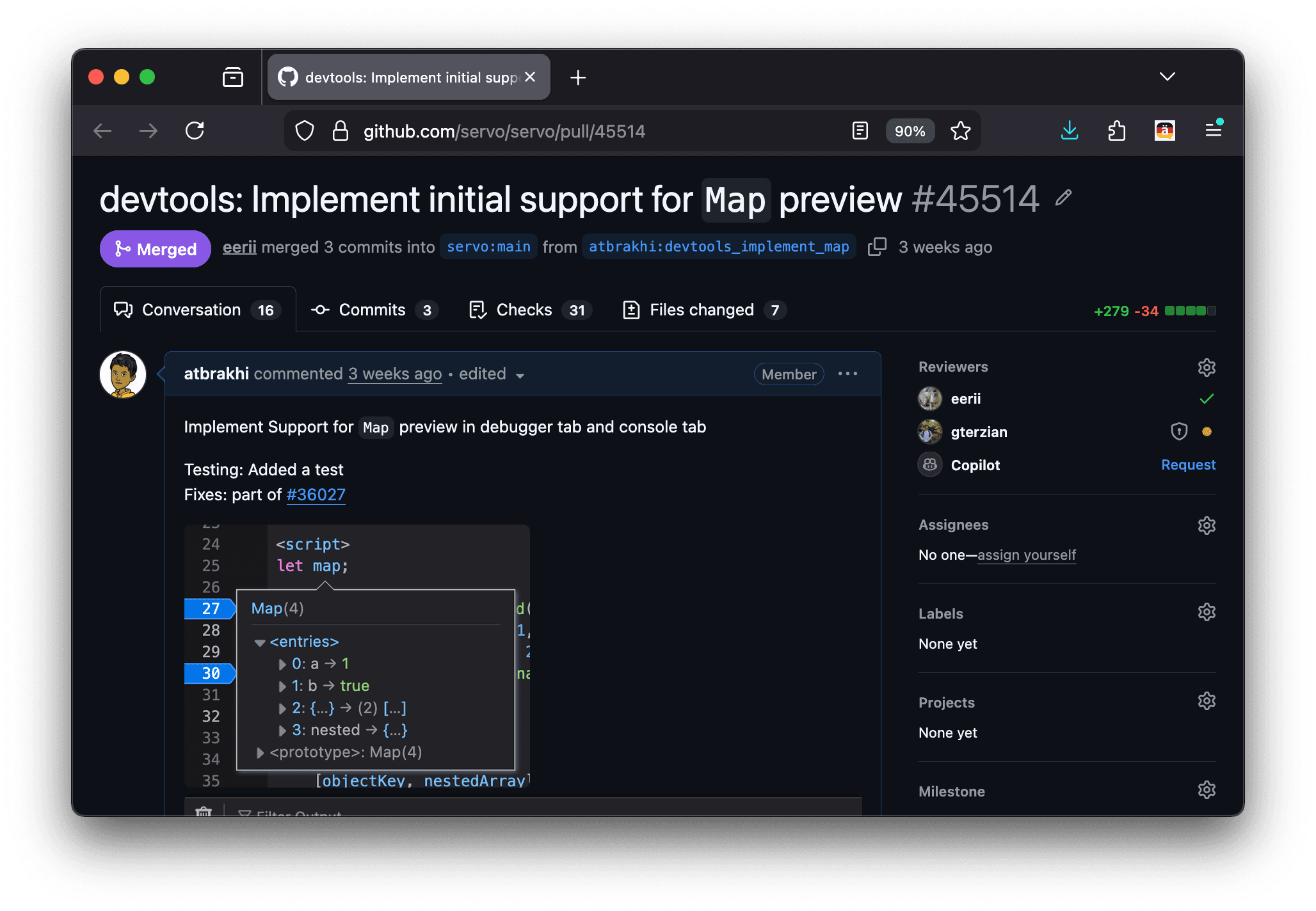Go forward in browser history
Viewport: 1316px width, 911px height.
pyautogui.click(x=148, y=131)
